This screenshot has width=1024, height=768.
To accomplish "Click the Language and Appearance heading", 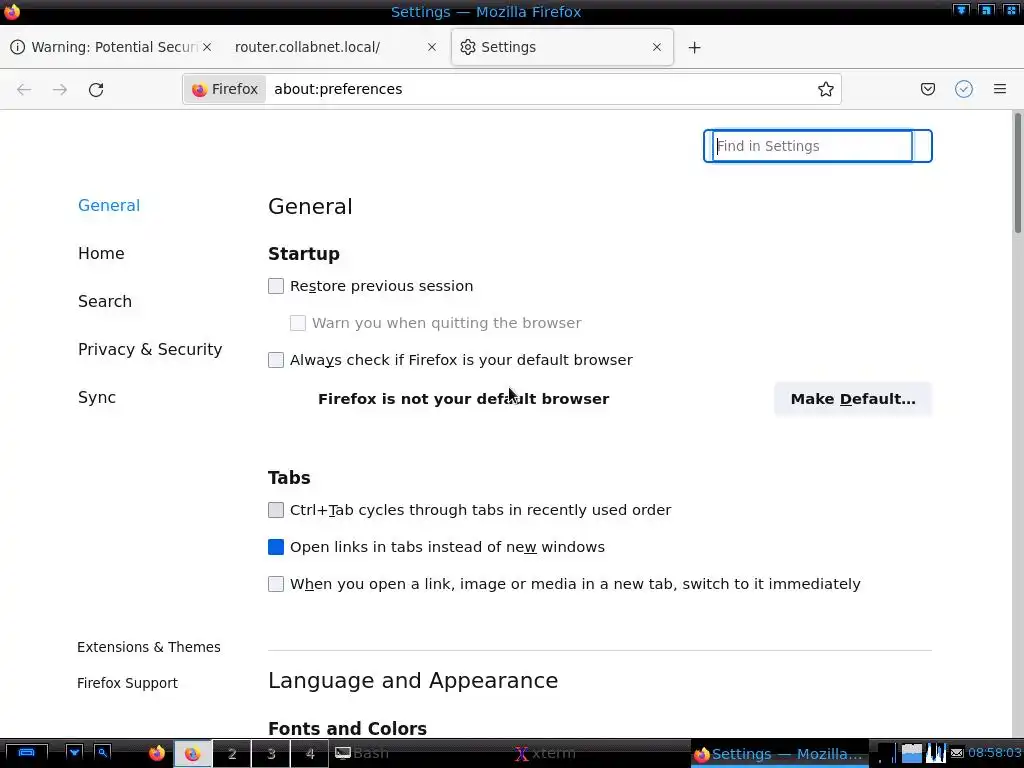I will (413, 680).
